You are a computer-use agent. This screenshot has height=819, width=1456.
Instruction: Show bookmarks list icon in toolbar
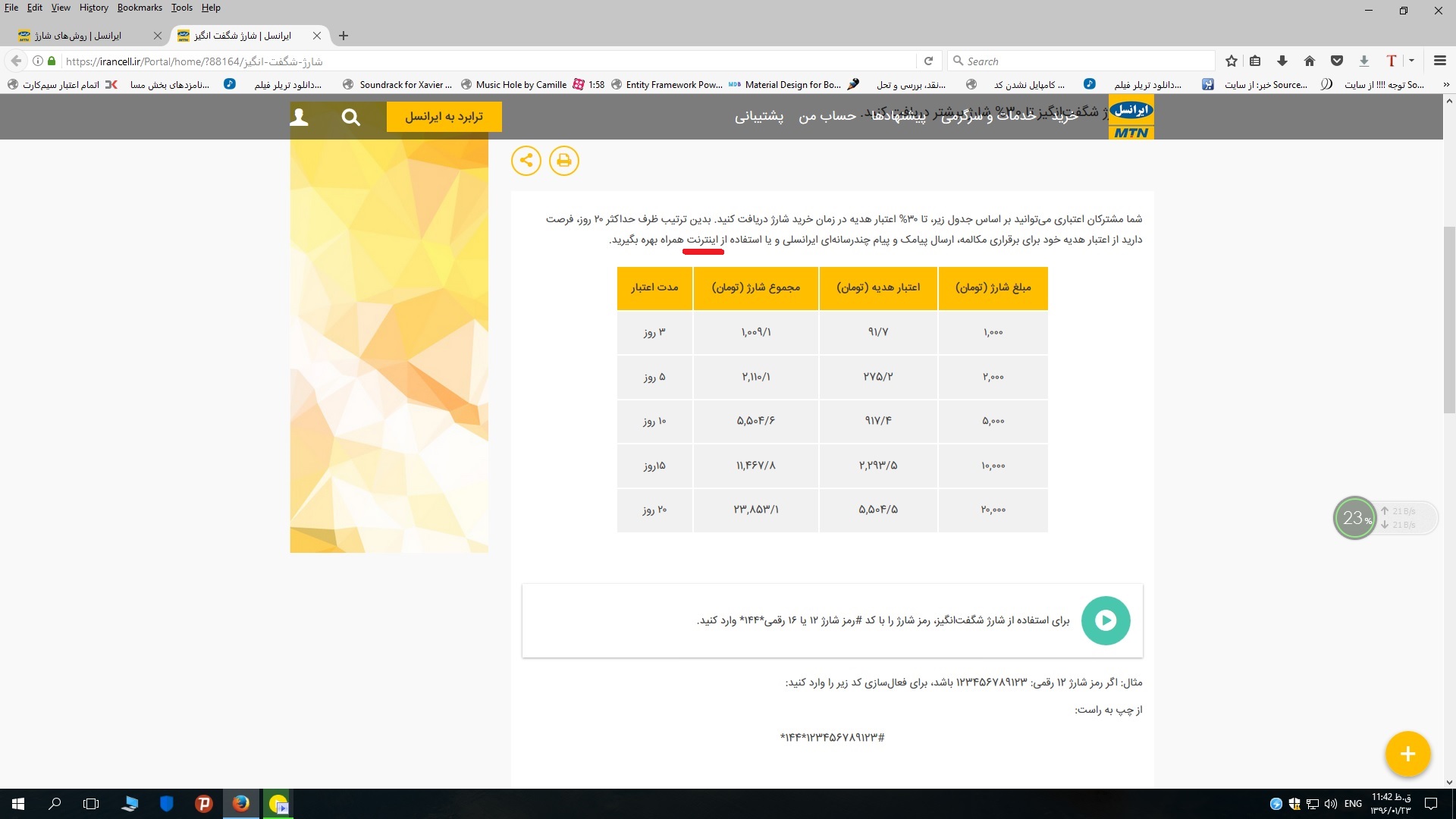[x=1256, y=61]
